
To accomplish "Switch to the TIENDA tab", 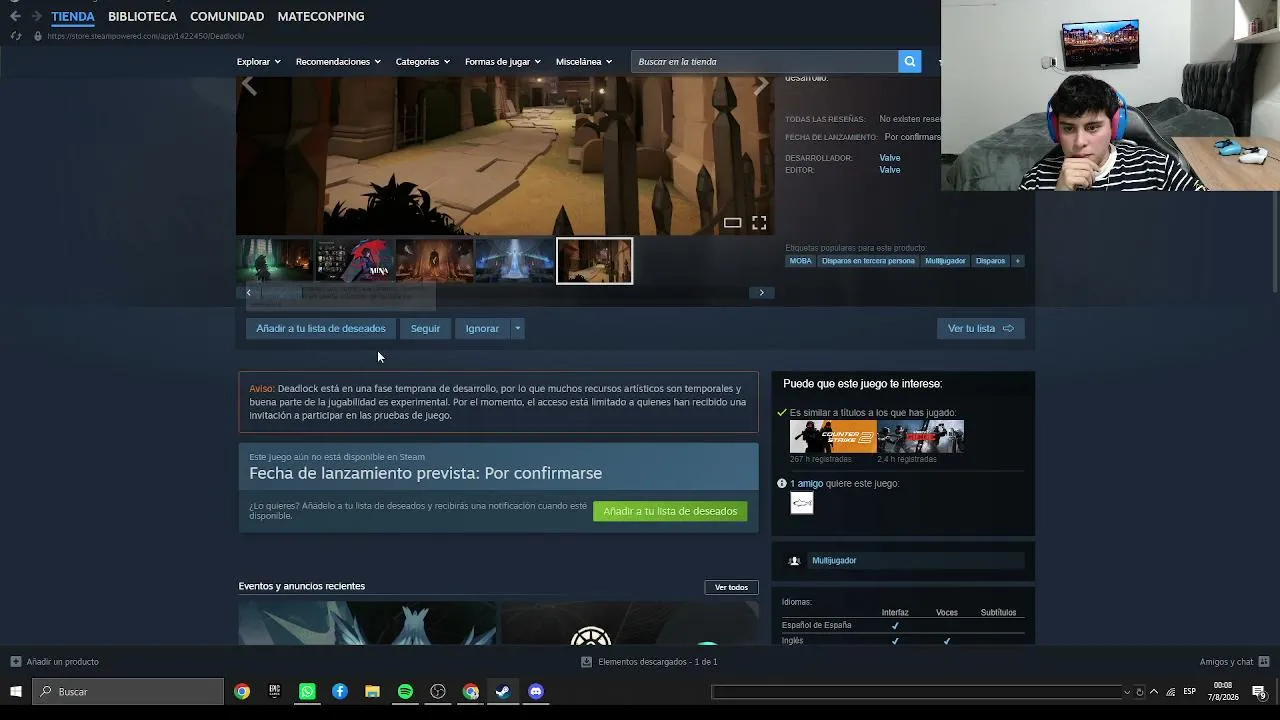I will pyautogui.click(x=73, y=16).
